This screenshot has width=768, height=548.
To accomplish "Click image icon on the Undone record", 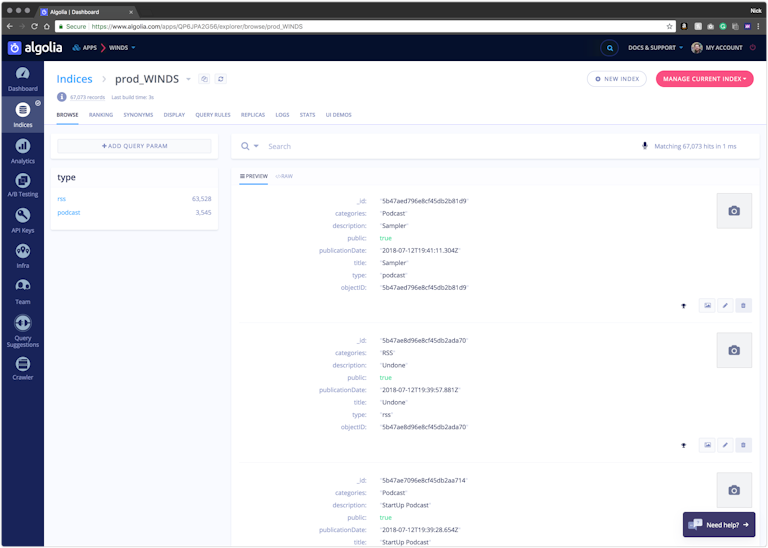I will pos(707,445).
